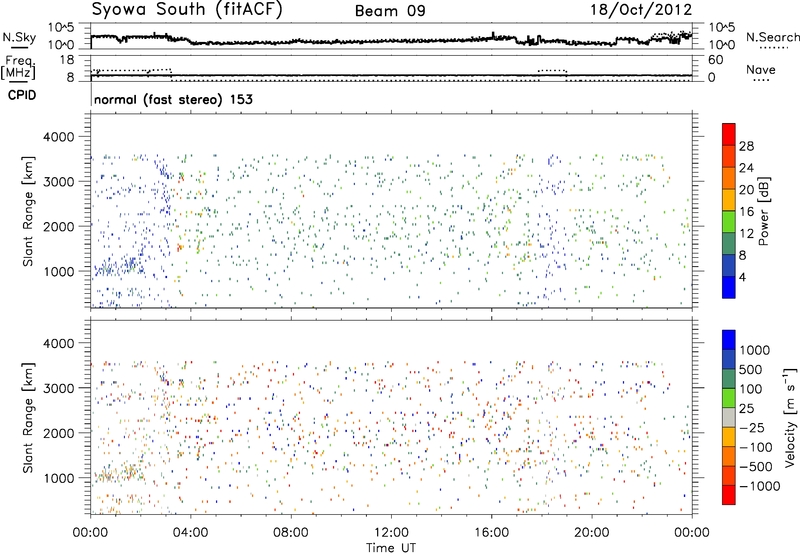Click the 'N.Search' legend label
Screen dimensions: 800x554
(x=772, y=37)
